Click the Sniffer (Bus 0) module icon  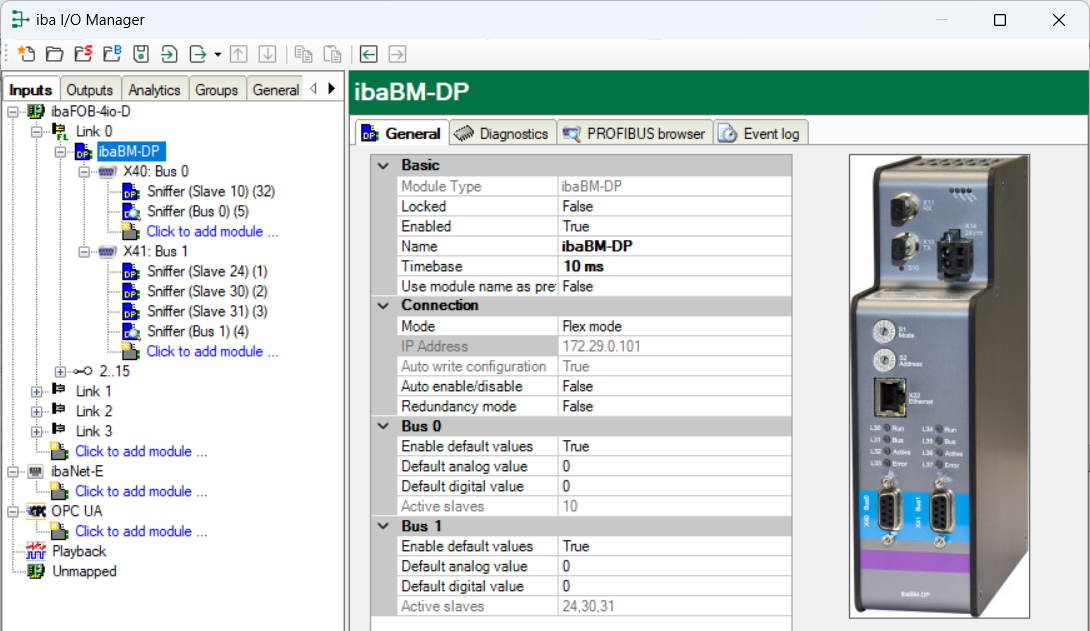(x=131, y=211)
